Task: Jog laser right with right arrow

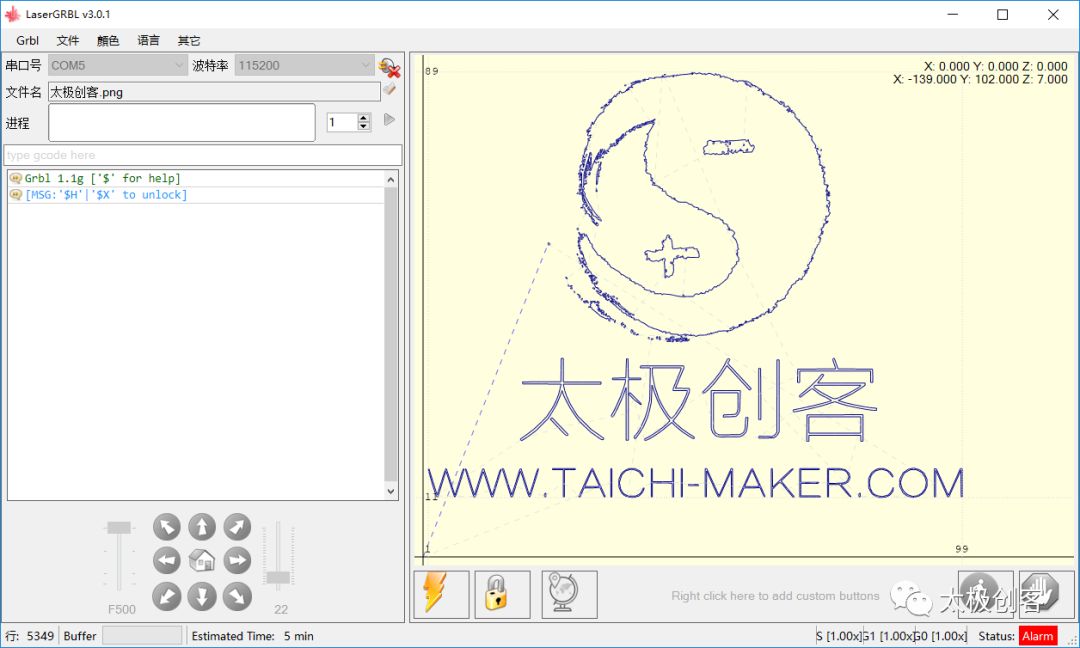Action: click(237, 561)
